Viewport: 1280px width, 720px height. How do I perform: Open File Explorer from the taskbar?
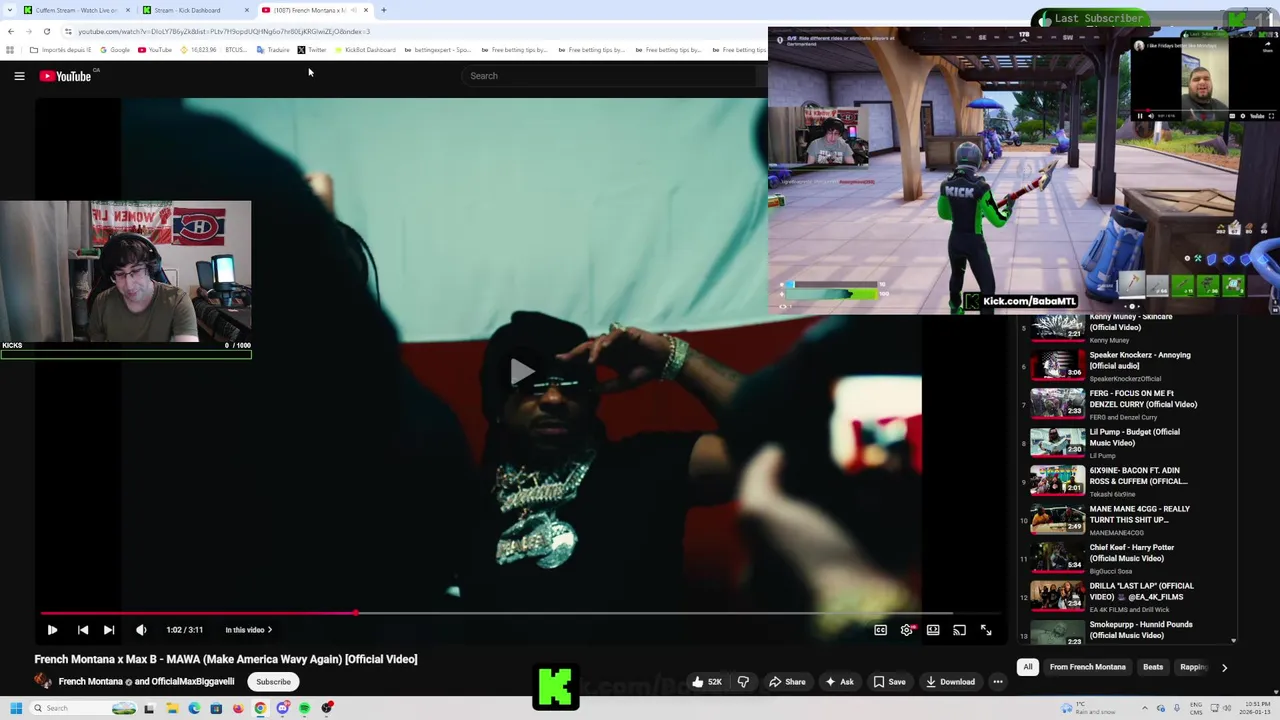click(x=172, y=708)
